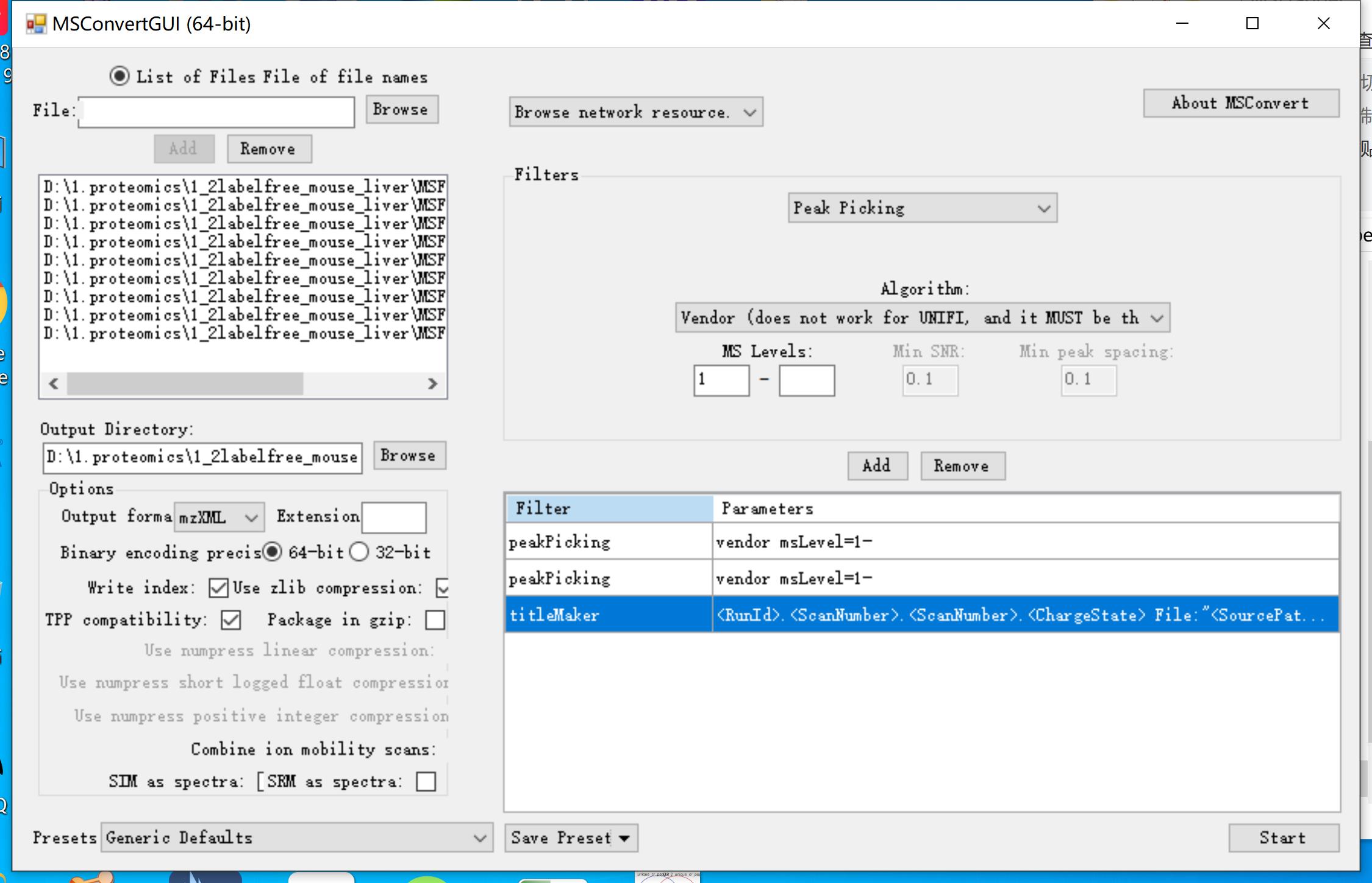Click About MSConvert

point(1241,102)
